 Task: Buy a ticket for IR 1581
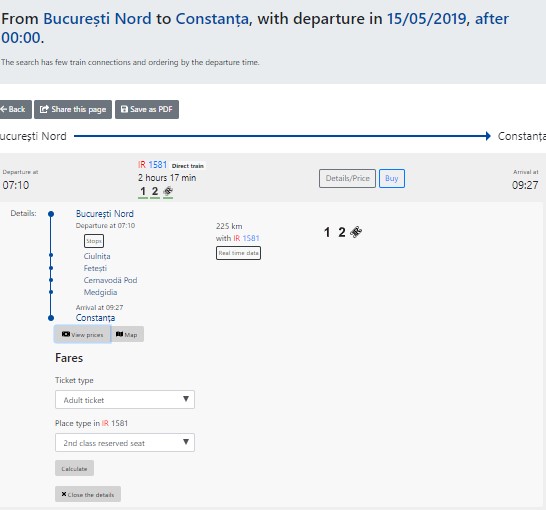pos(392,179)
